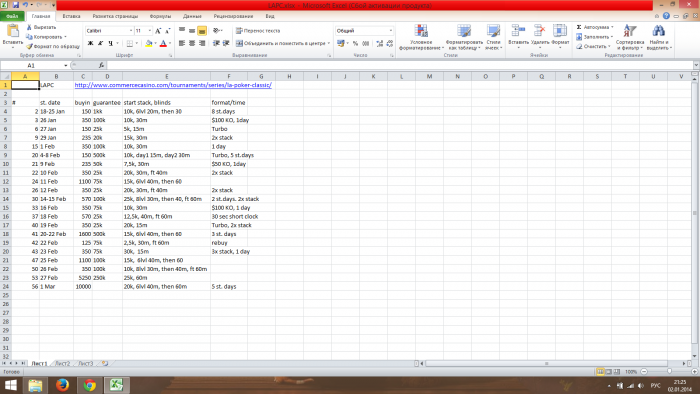700x394 pixels.
Task: Click the insert function fx button
Action: tap(101, 65)
